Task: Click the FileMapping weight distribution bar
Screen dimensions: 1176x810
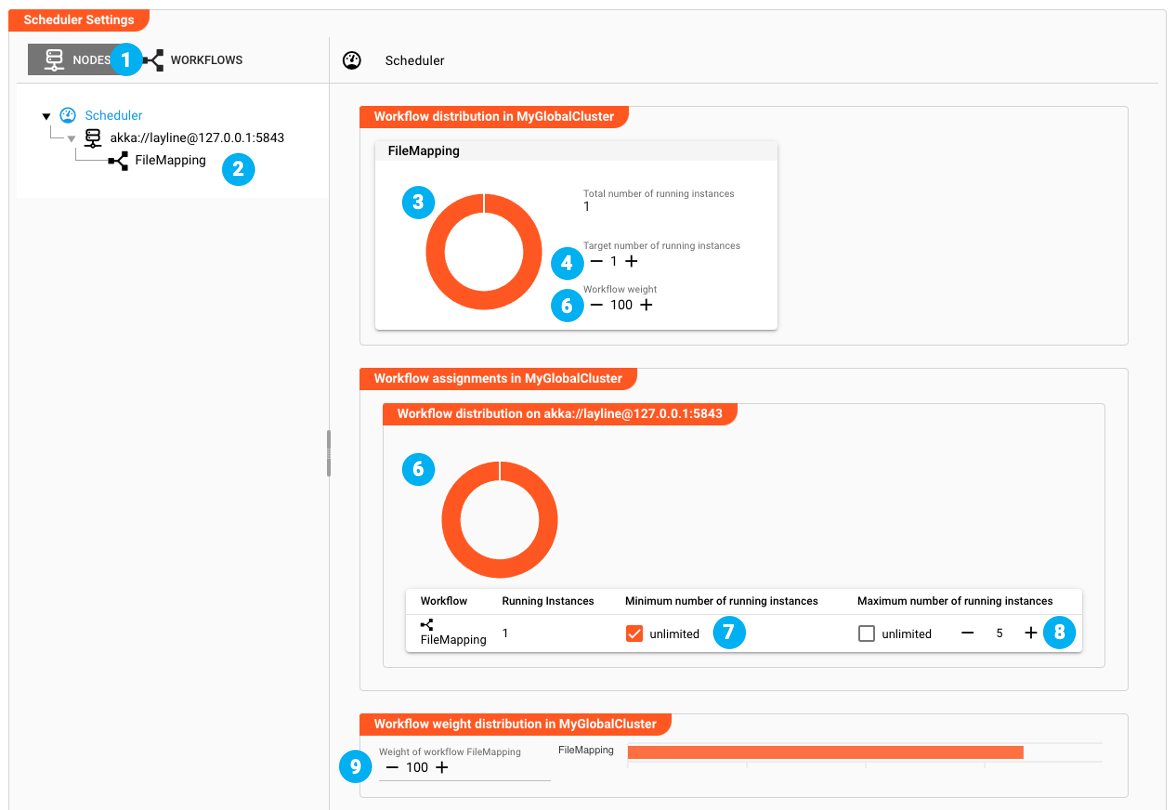Action: click(x=825, y=752)
